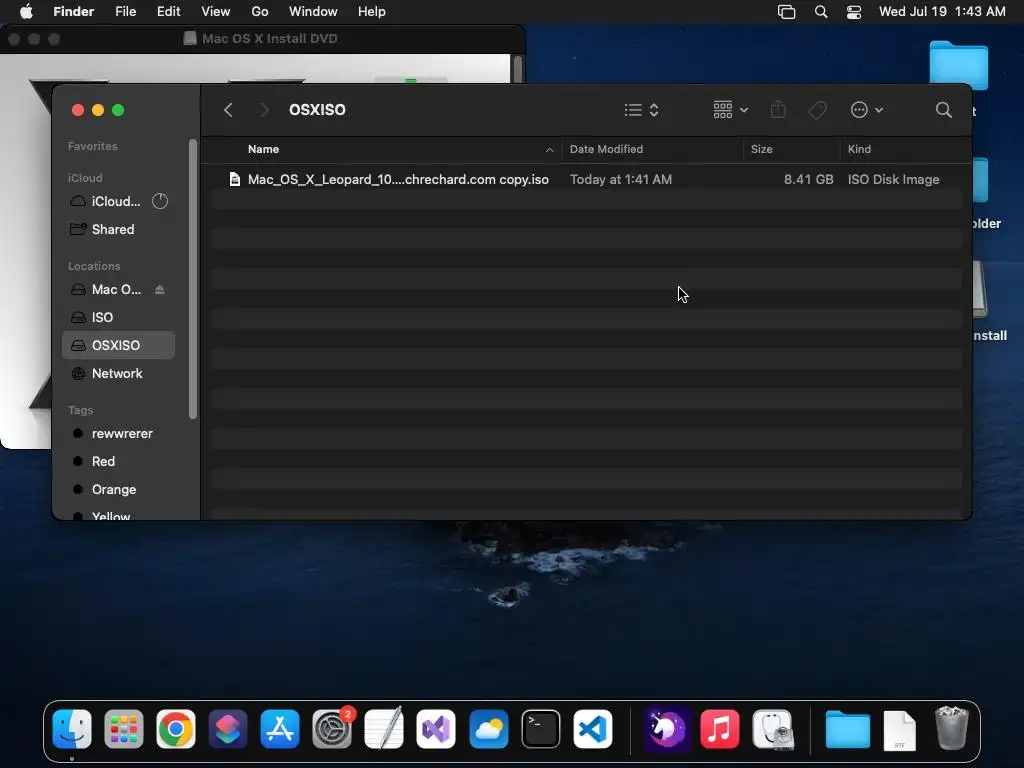Image resolution: width=1024 pixels, height=768 pixels.
Task: Click Mac OS X Install DVD title
Action: point(269,39)
